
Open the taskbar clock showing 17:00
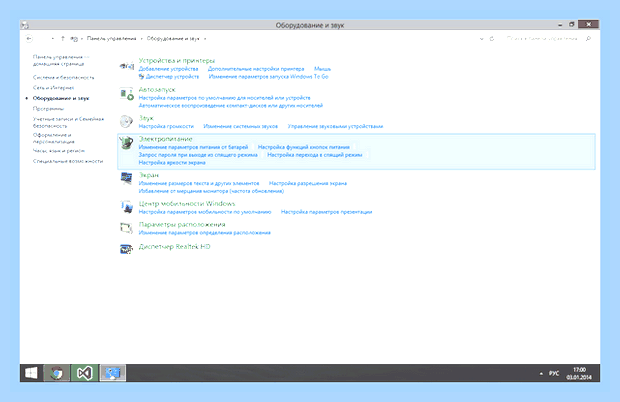pos(579,374)
